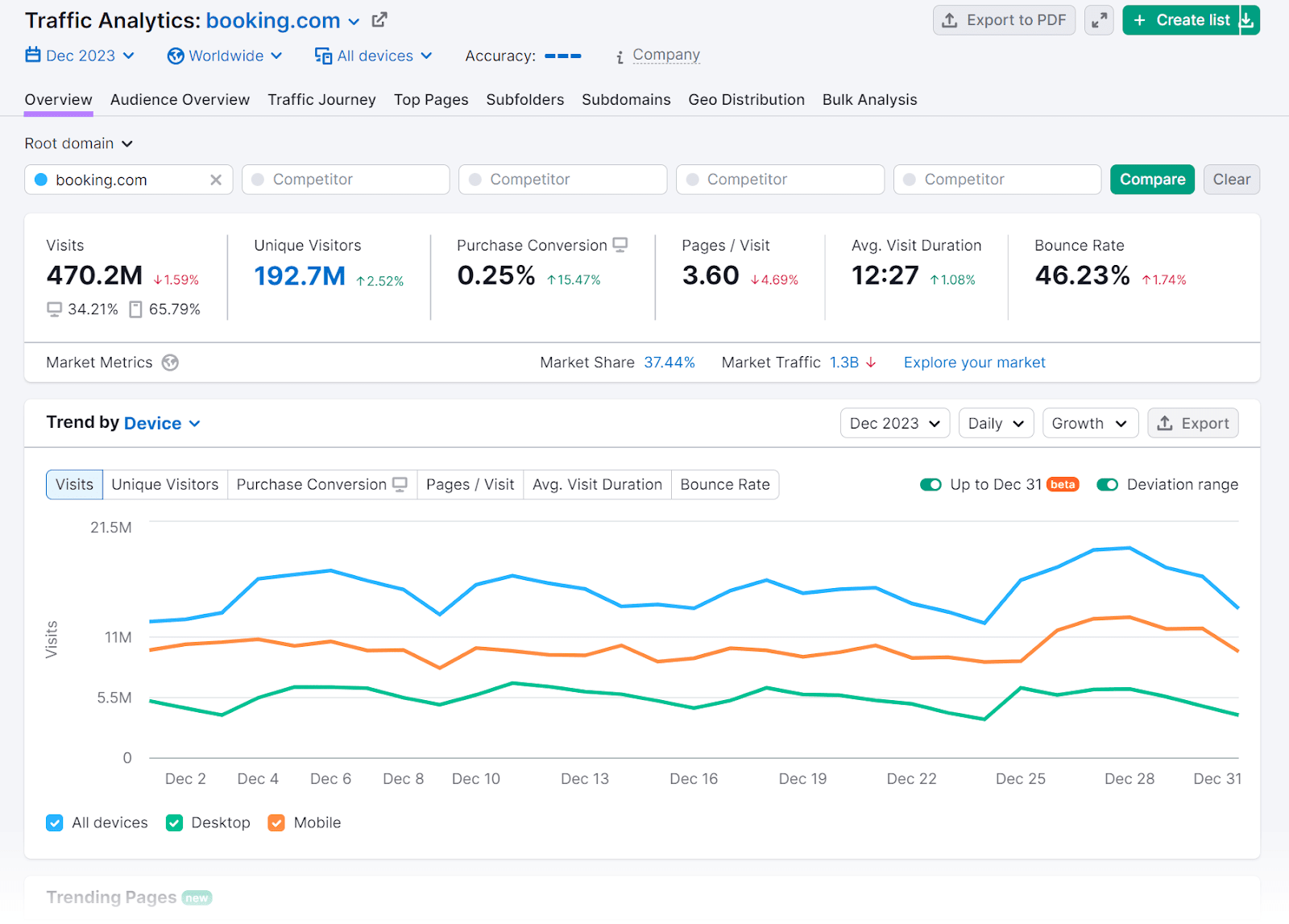Viewport: 1289px width, 924px height.
Task: Click the Compare button
Action: 1152,179
